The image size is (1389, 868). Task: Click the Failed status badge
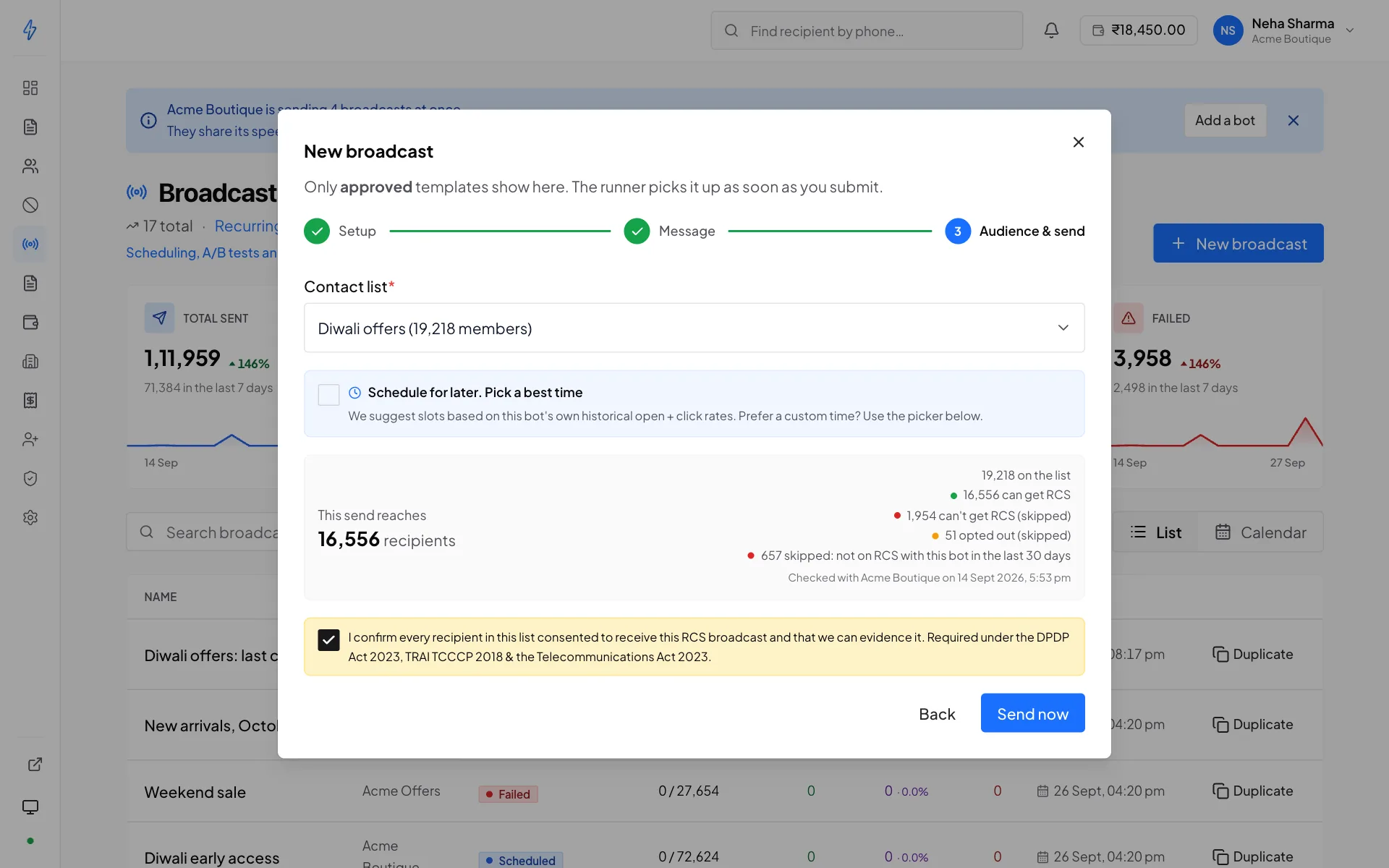click(x=508, y=794)
